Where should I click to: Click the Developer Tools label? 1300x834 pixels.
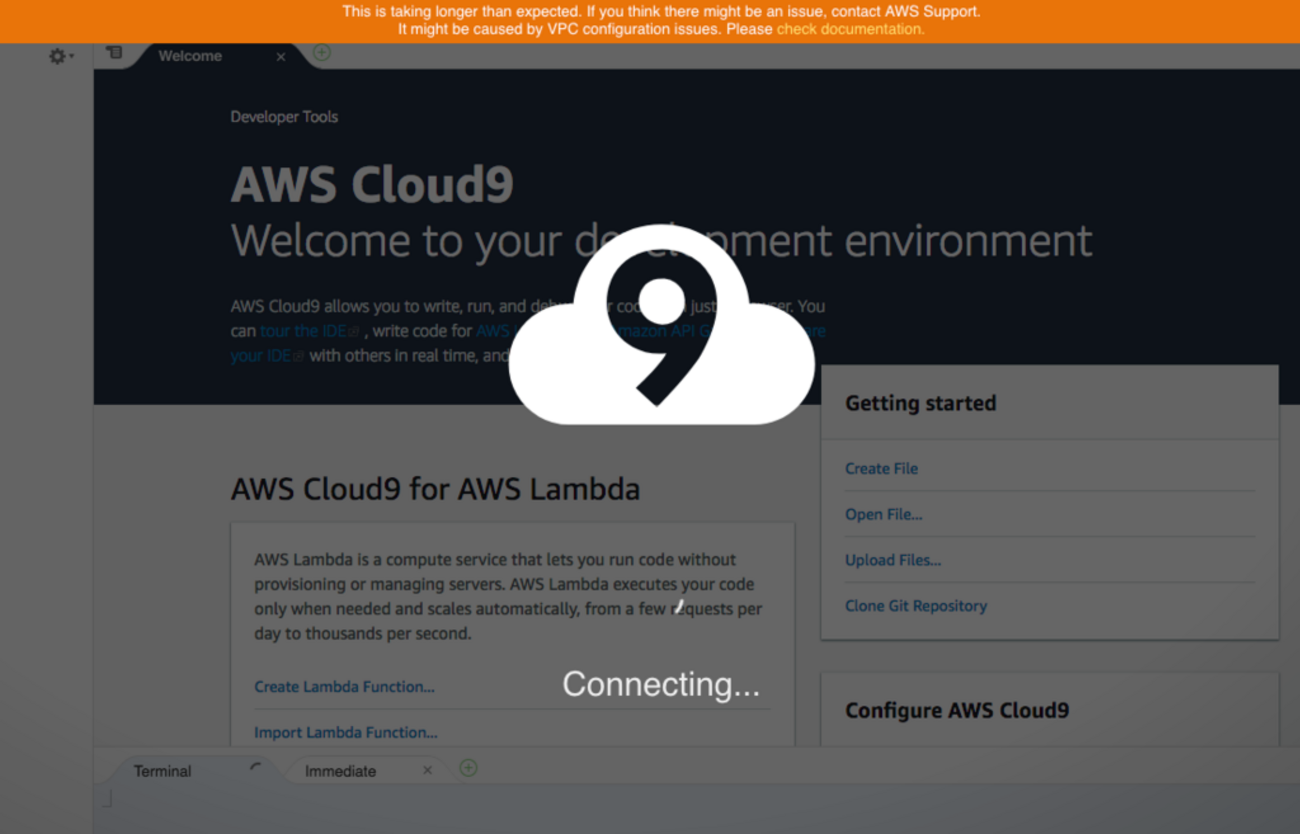click(x=284, y=117)
